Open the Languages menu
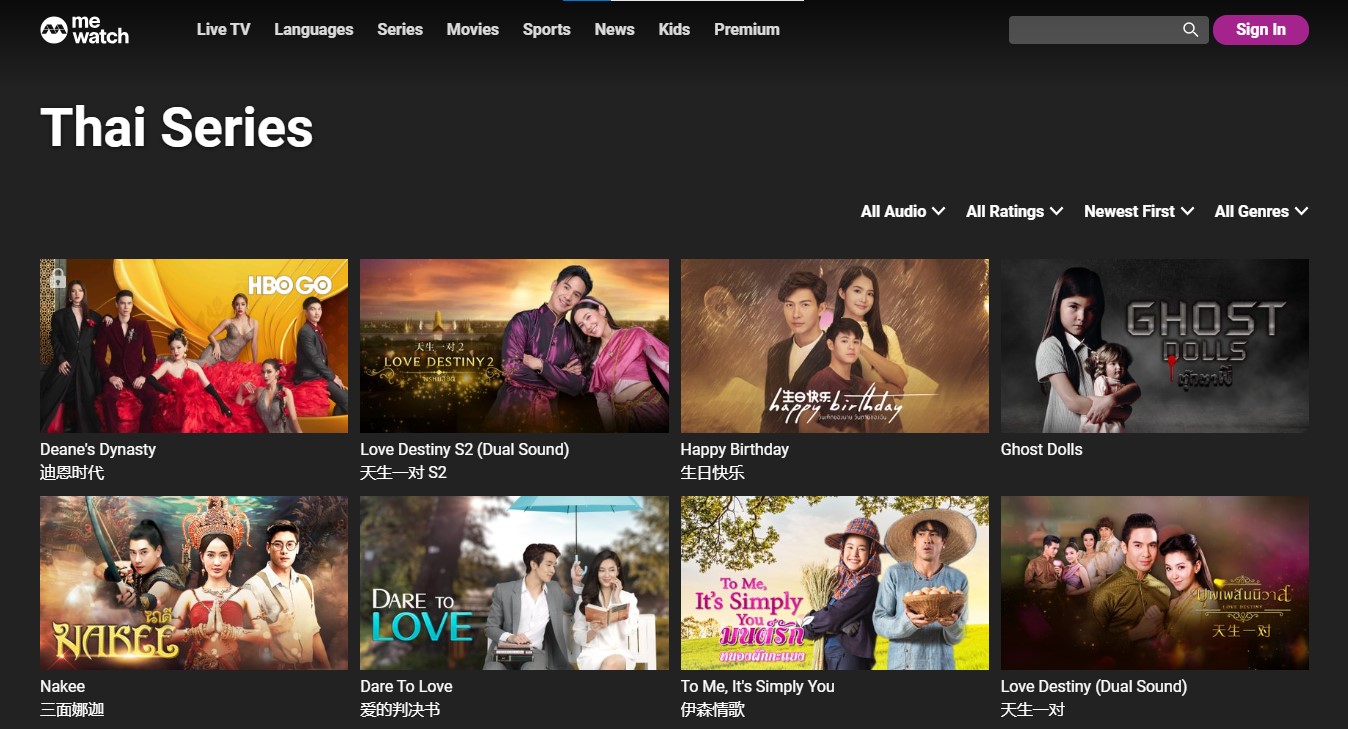 pos(314,30)
